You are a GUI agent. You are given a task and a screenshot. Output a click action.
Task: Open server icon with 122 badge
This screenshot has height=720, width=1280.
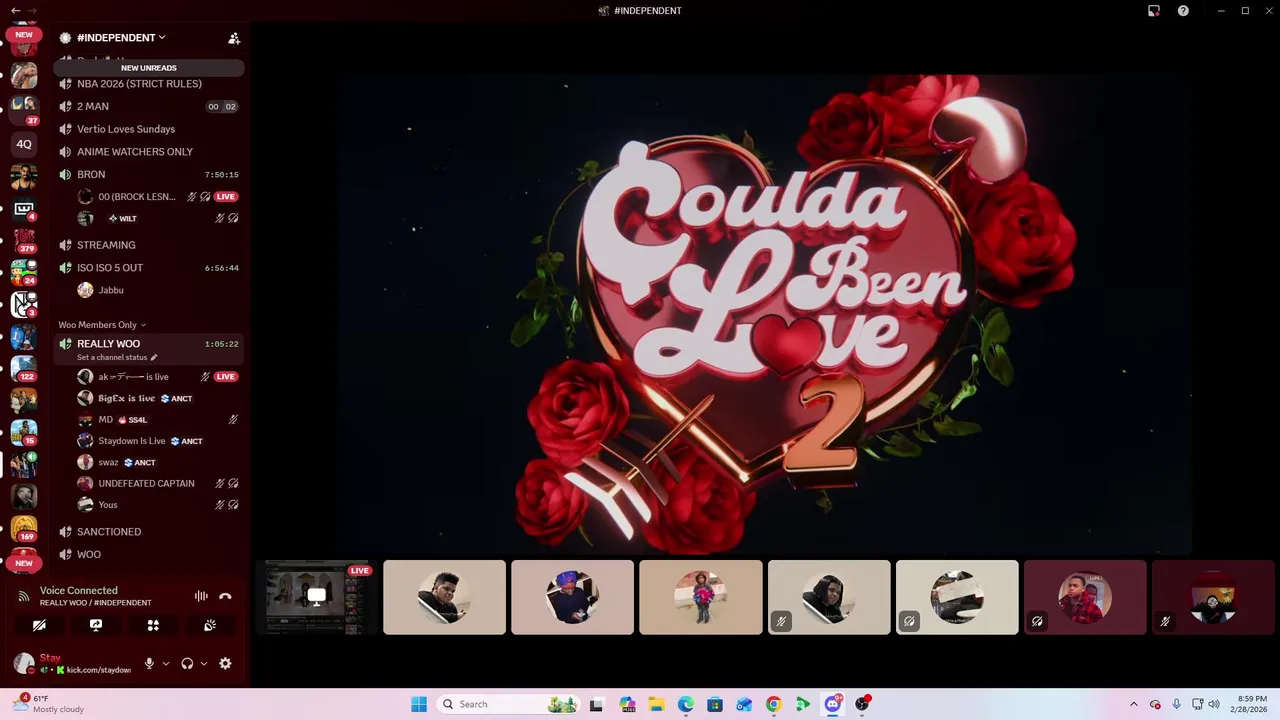24,368
